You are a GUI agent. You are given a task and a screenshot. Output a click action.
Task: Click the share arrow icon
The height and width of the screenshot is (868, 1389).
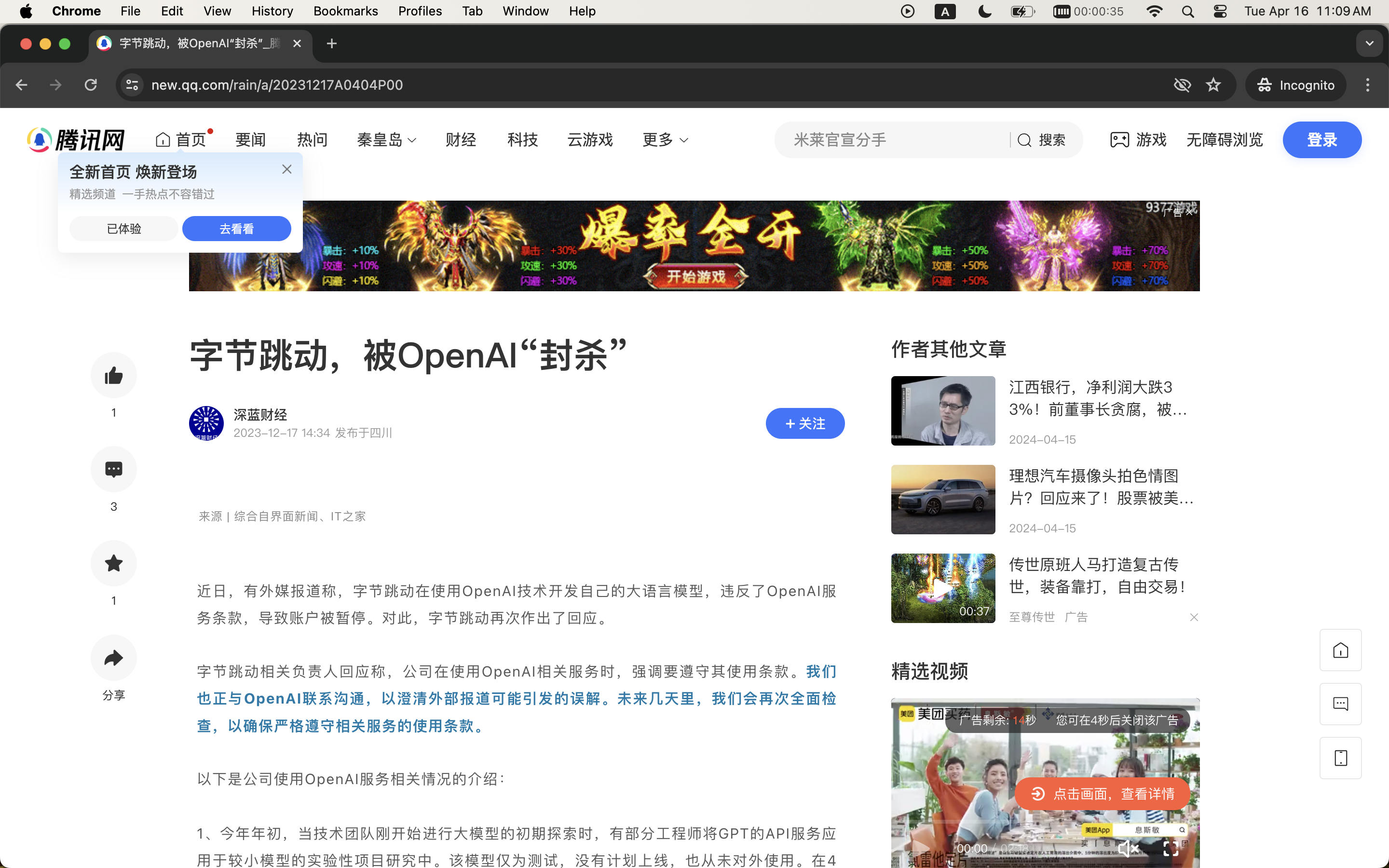114,657
